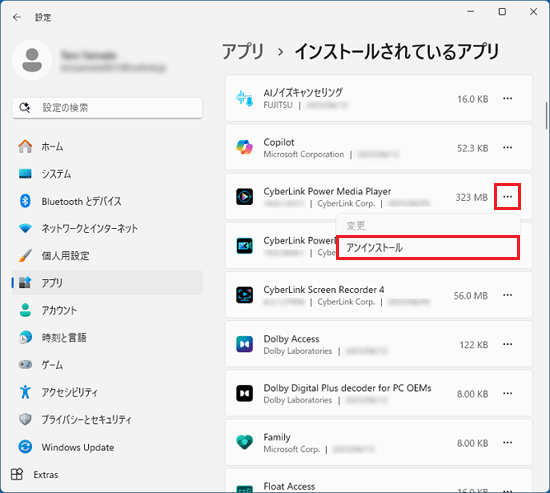Viewport: 550px width, 493px height.
Task: Click the CyberLink PowerDirector camera icon
Action: point(244,246)
